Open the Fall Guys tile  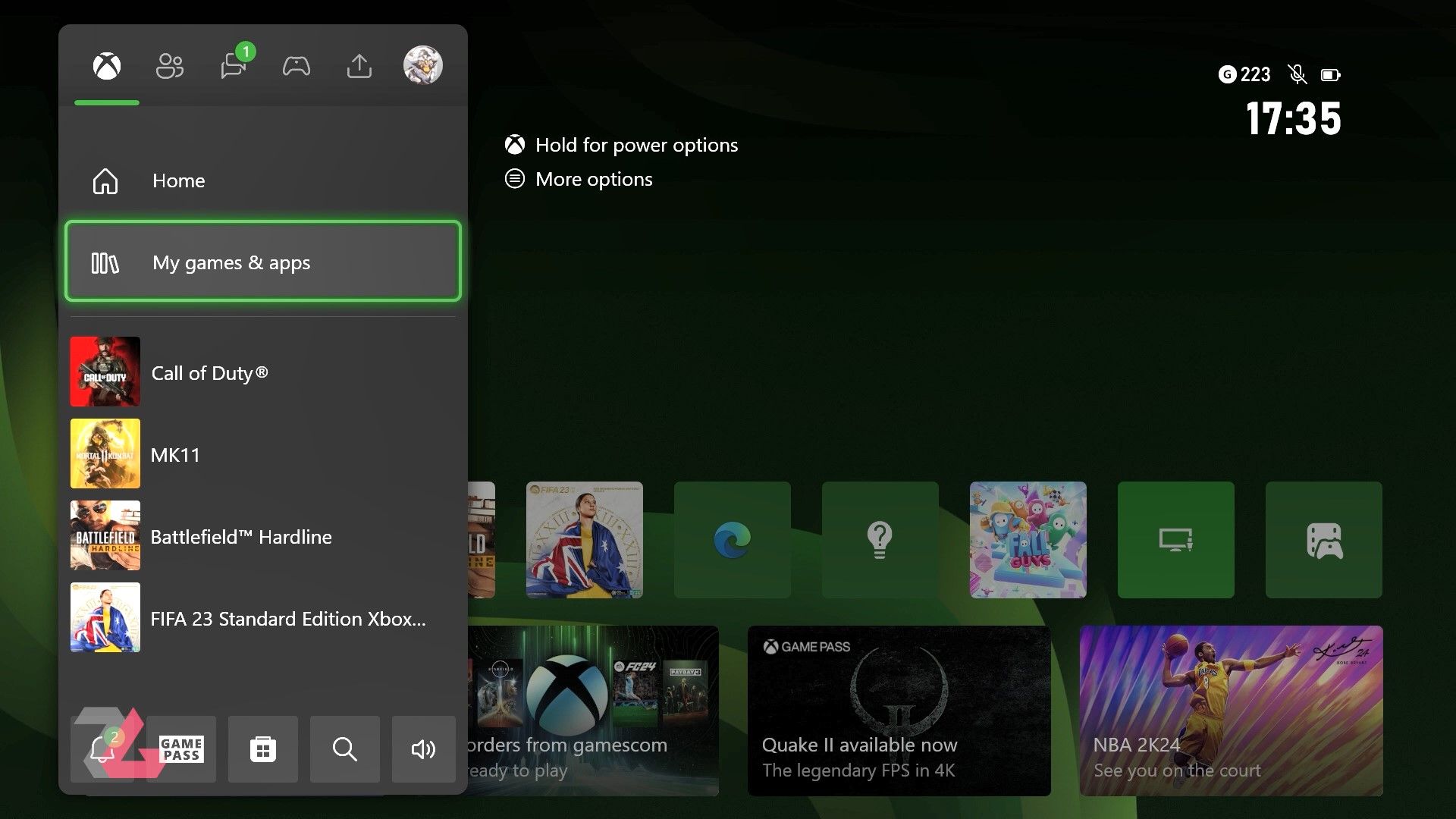pyautogui.click(x=1028, y=540)
